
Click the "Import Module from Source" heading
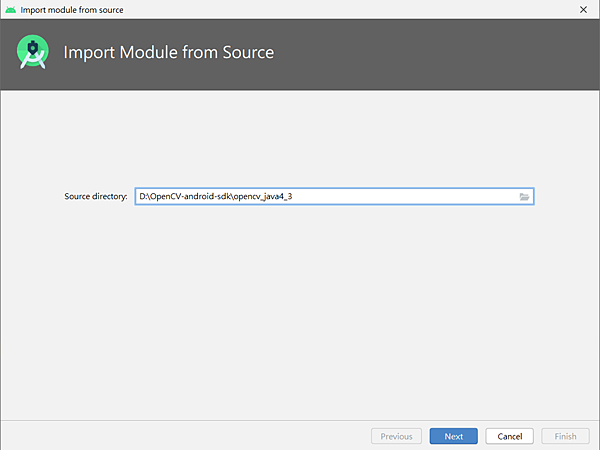(x=168, y=52)
